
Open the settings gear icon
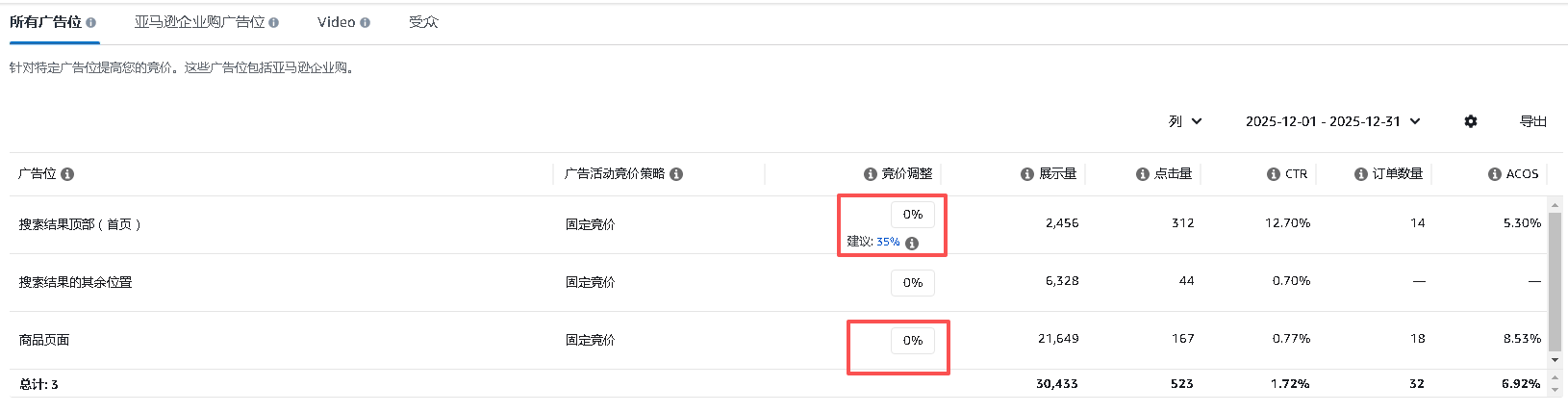1471,121
